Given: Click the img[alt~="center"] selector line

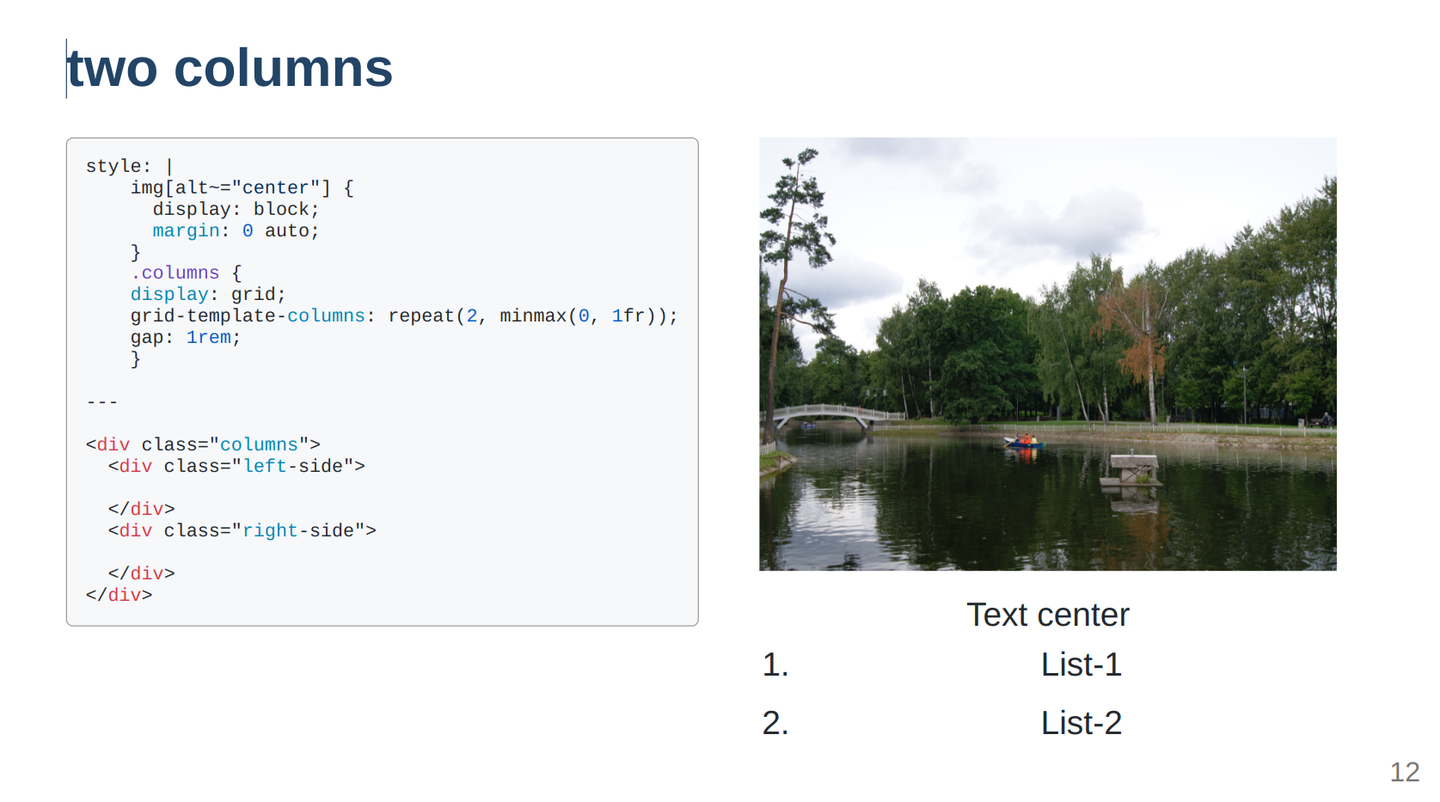Looking at the screenshot, I should click(x=242, y=188).
